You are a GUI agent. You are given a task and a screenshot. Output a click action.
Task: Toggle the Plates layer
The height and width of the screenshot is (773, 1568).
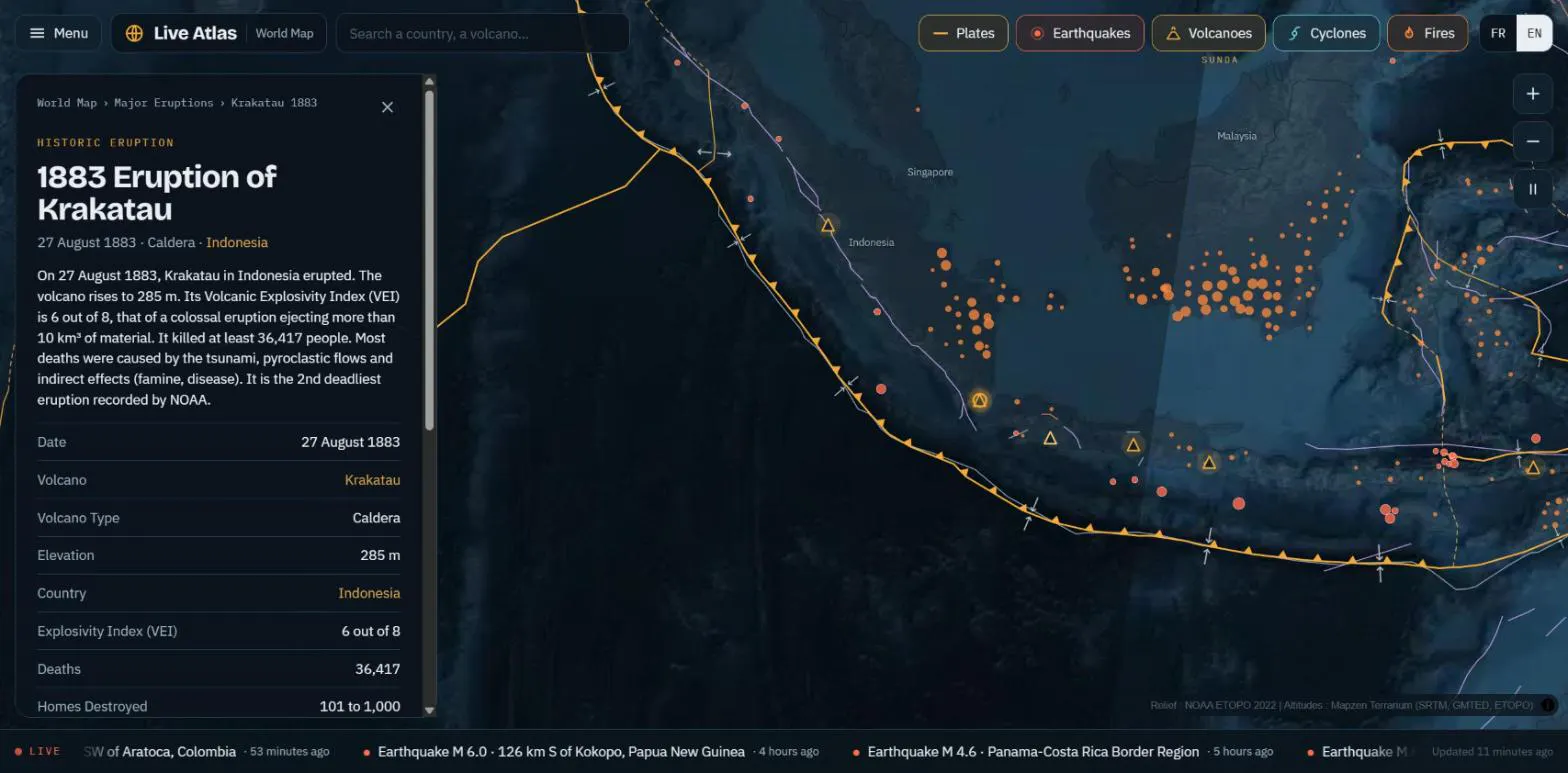tap(963, 33)
